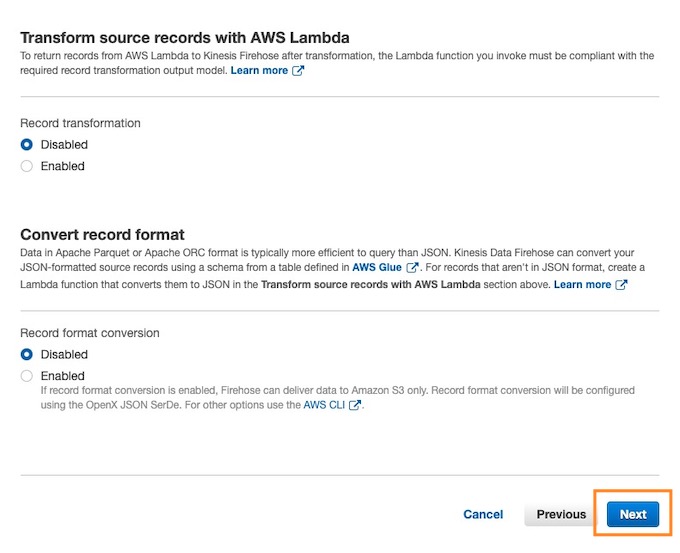Proceed with the blue Next button
The width and height of the screenshot is (680, 553).
(633, 514)
